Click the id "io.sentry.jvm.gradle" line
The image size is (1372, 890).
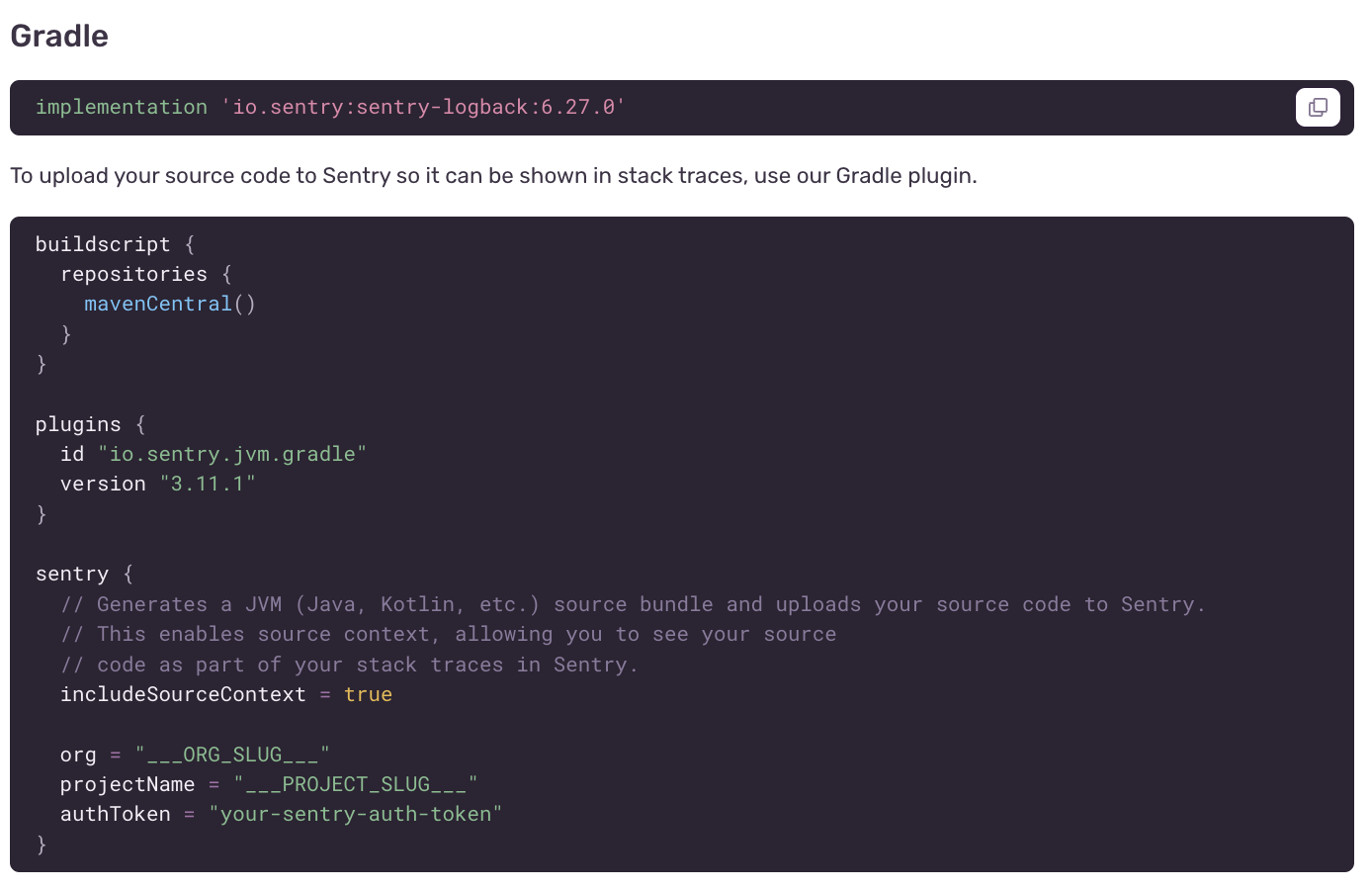click(x=214, y=454)
